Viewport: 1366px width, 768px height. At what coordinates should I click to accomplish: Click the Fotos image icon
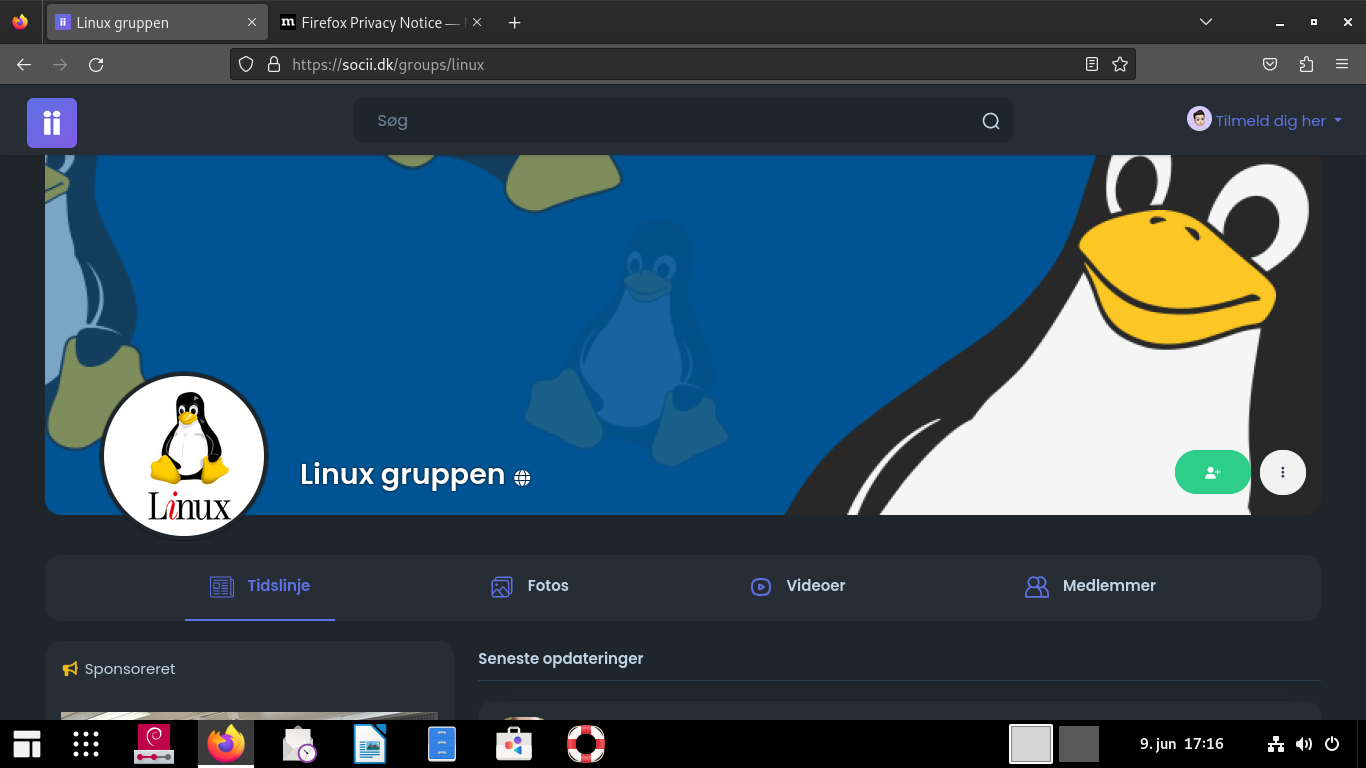(x=502, y=587)
